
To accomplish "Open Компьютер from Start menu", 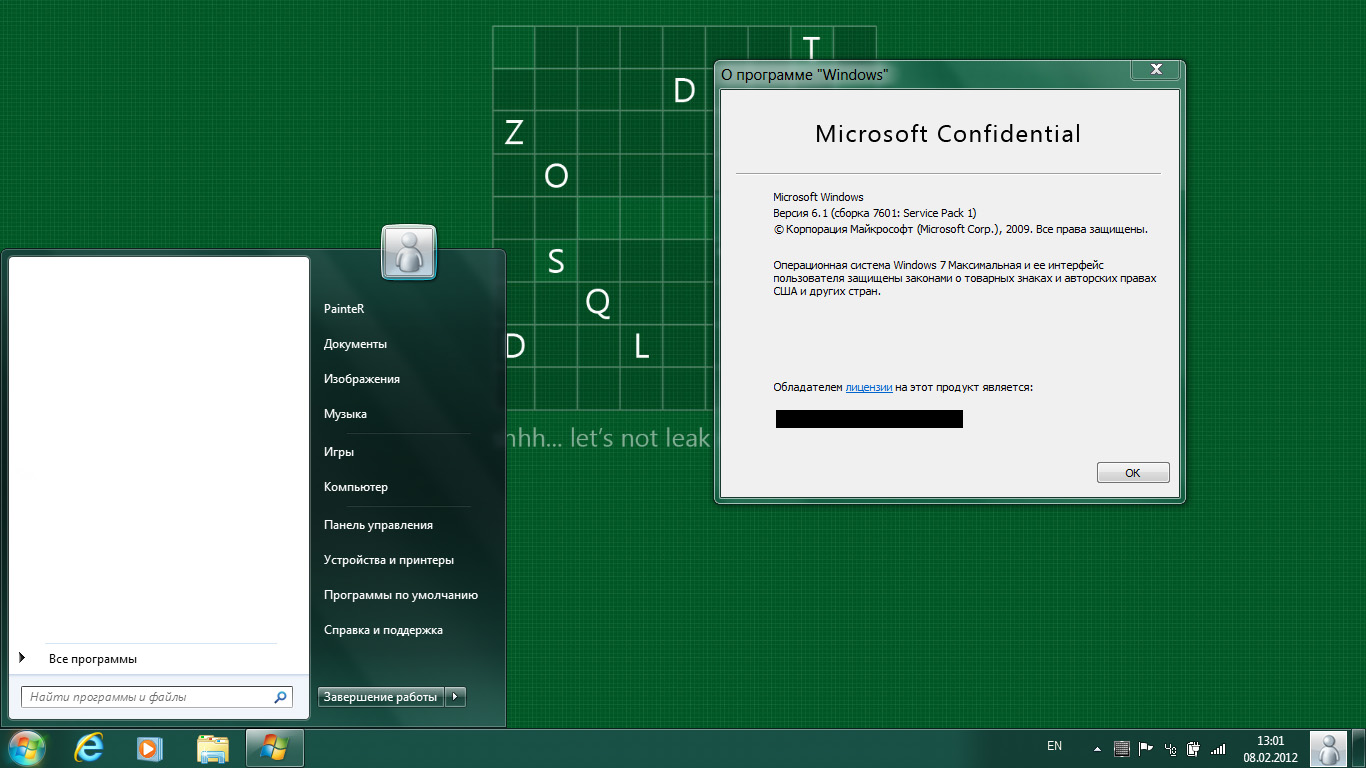I will (x=356, y=487).
